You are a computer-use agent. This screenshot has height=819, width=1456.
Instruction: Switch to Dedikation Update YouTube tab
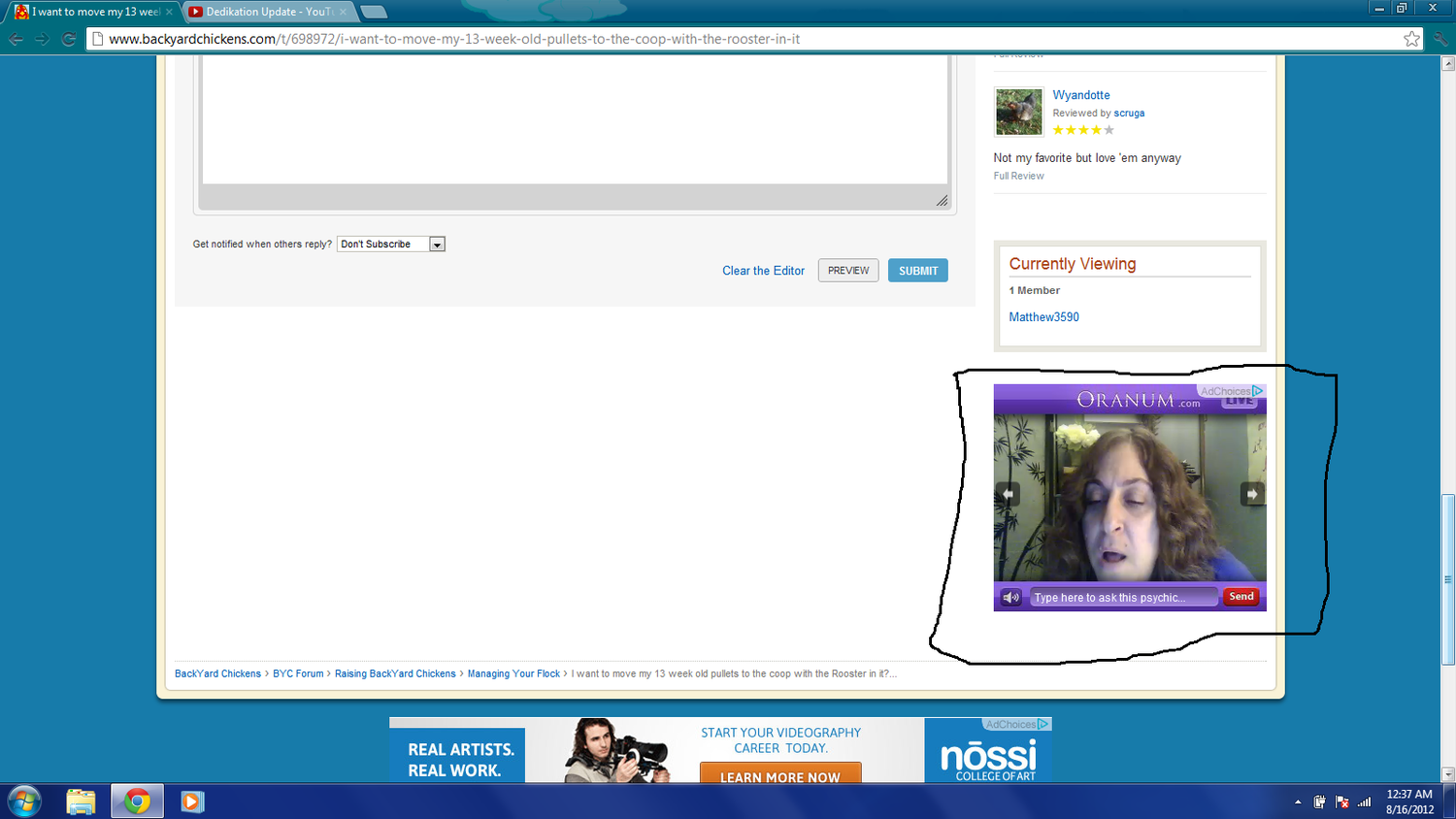click(264, 12)
